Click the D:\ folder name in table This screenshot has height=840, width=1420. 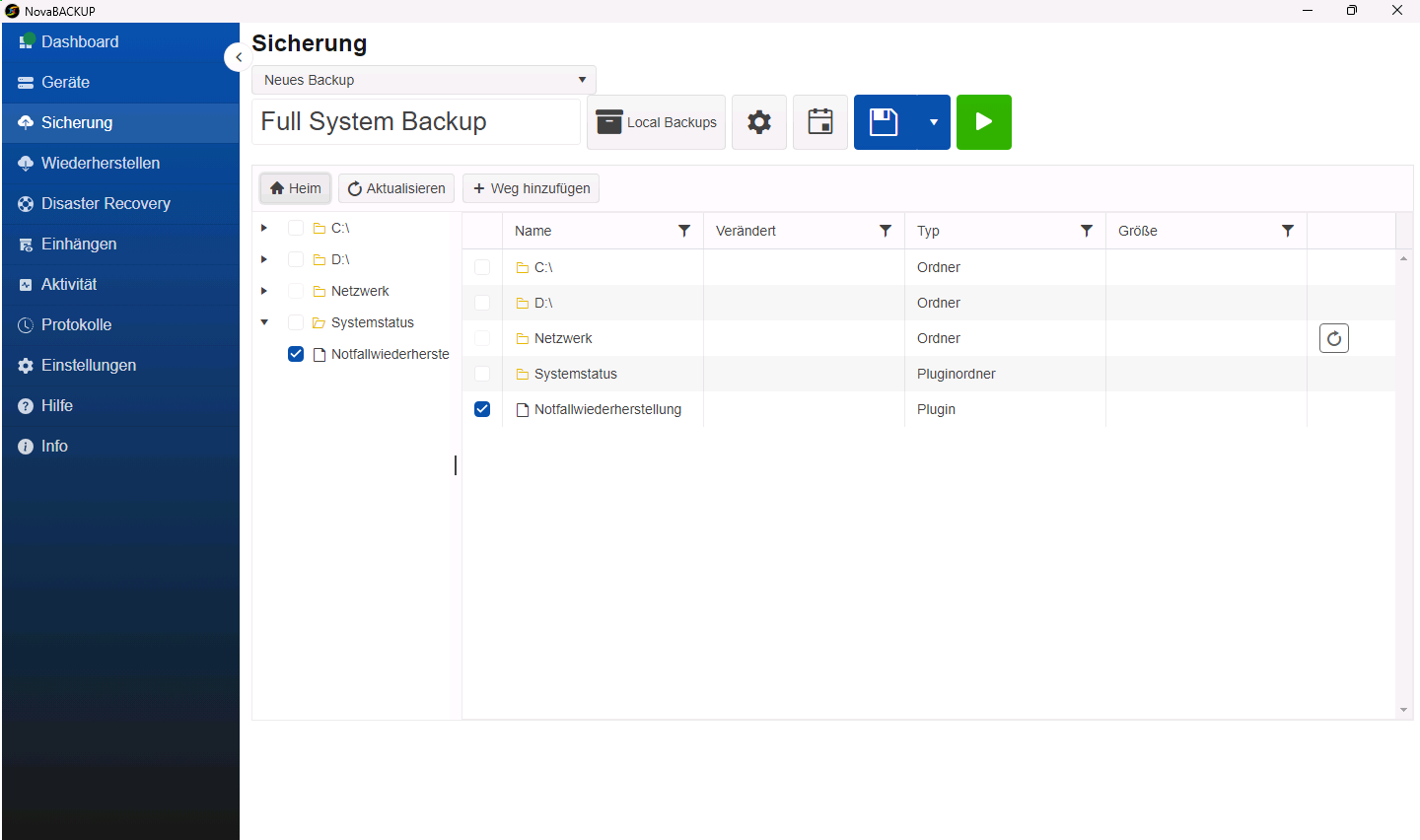point(543,303)
